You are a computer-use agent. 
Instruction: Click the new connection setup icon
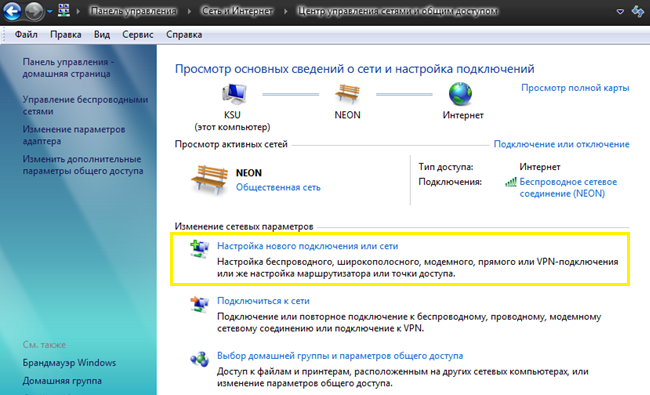tap(199, 249)
